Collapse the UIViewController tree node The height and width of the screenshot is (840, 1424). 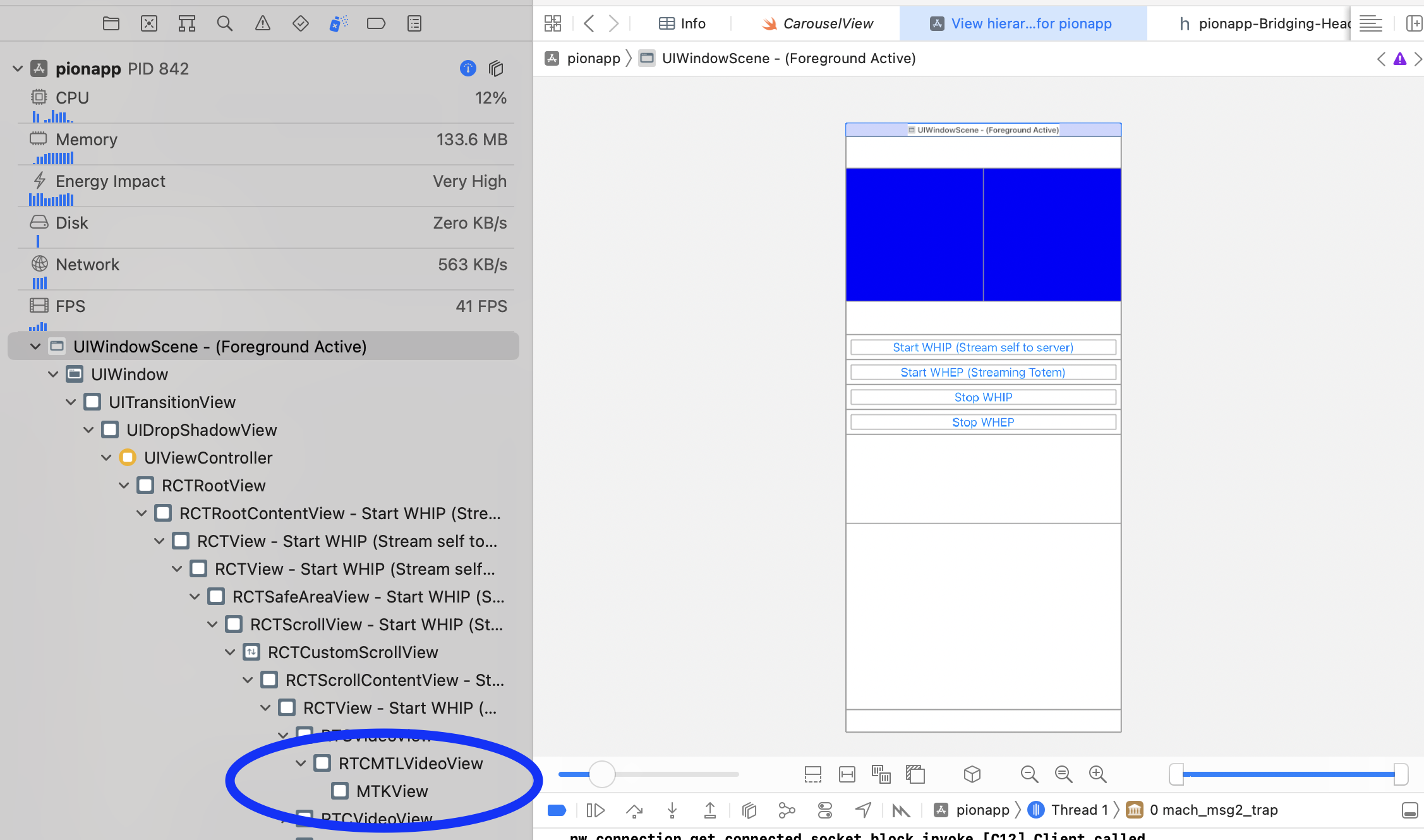pos(106,457)
